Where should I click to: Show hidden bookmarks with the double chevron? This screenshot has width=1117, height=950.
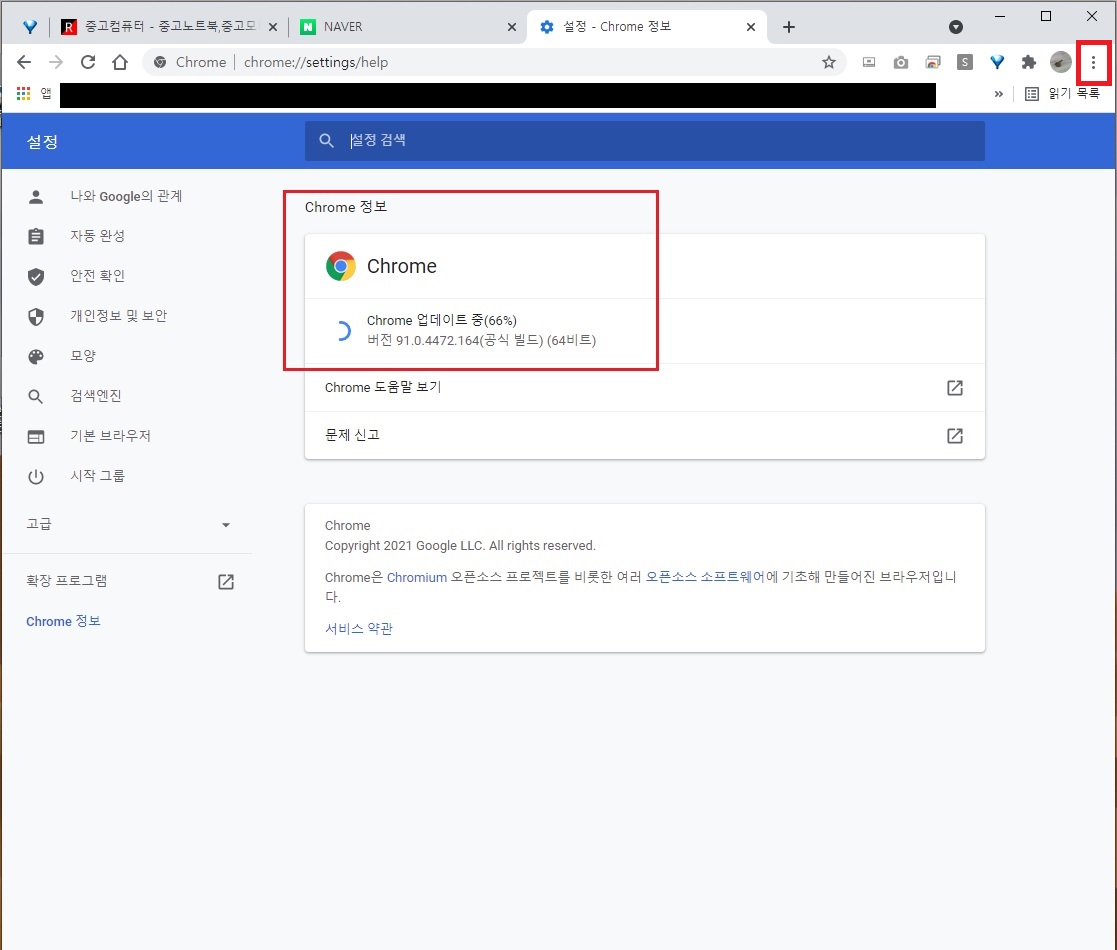tap(999, 94)
